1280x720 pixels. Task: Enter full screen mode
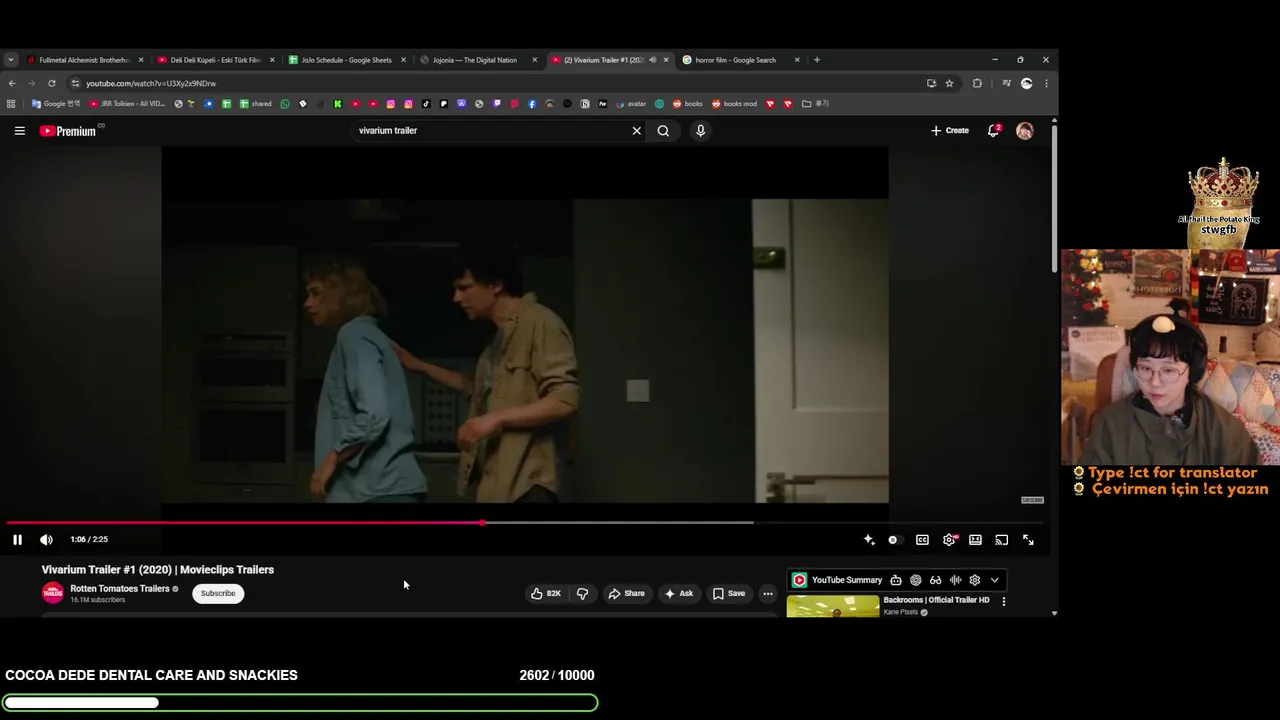1028,539
